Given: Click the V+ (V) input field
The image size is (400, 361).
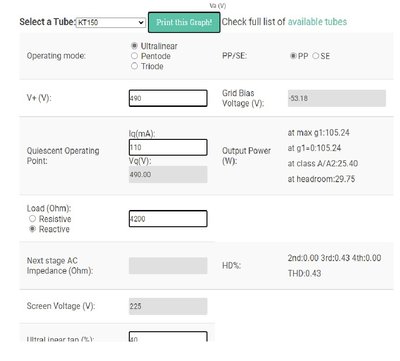Looking at the screenshot, I should pos(168,98).
